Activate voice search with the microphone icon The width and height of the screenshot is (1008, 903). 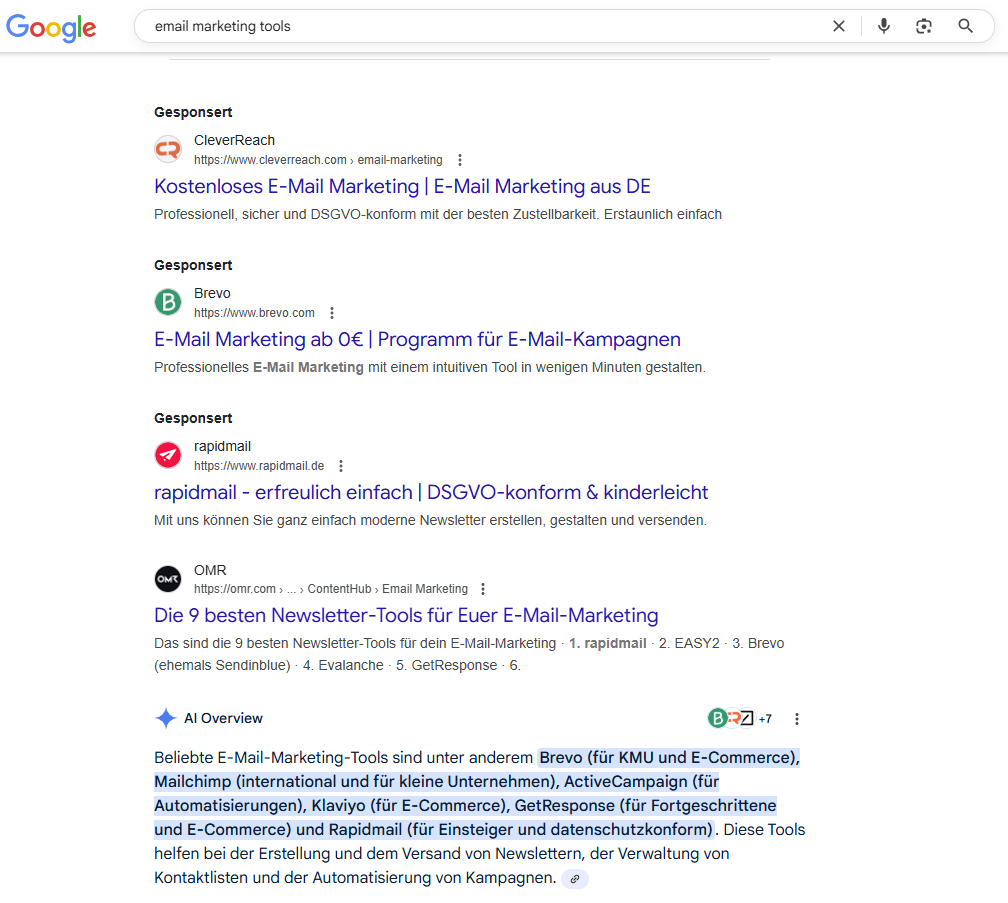click(883, 26)
